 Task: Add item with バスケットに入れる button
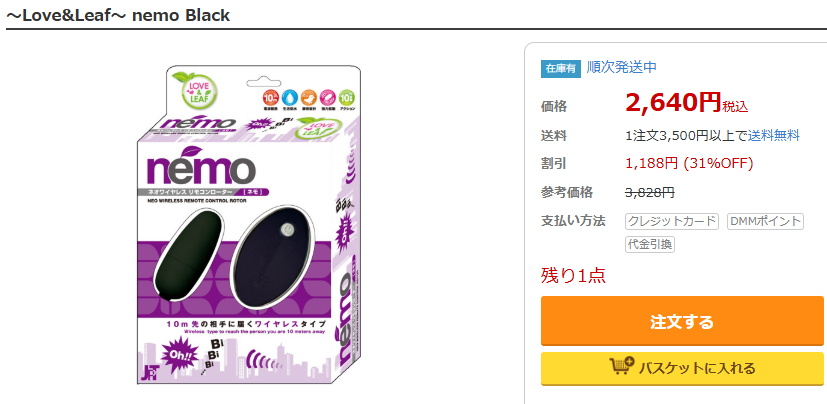click(x=682, y=368)
